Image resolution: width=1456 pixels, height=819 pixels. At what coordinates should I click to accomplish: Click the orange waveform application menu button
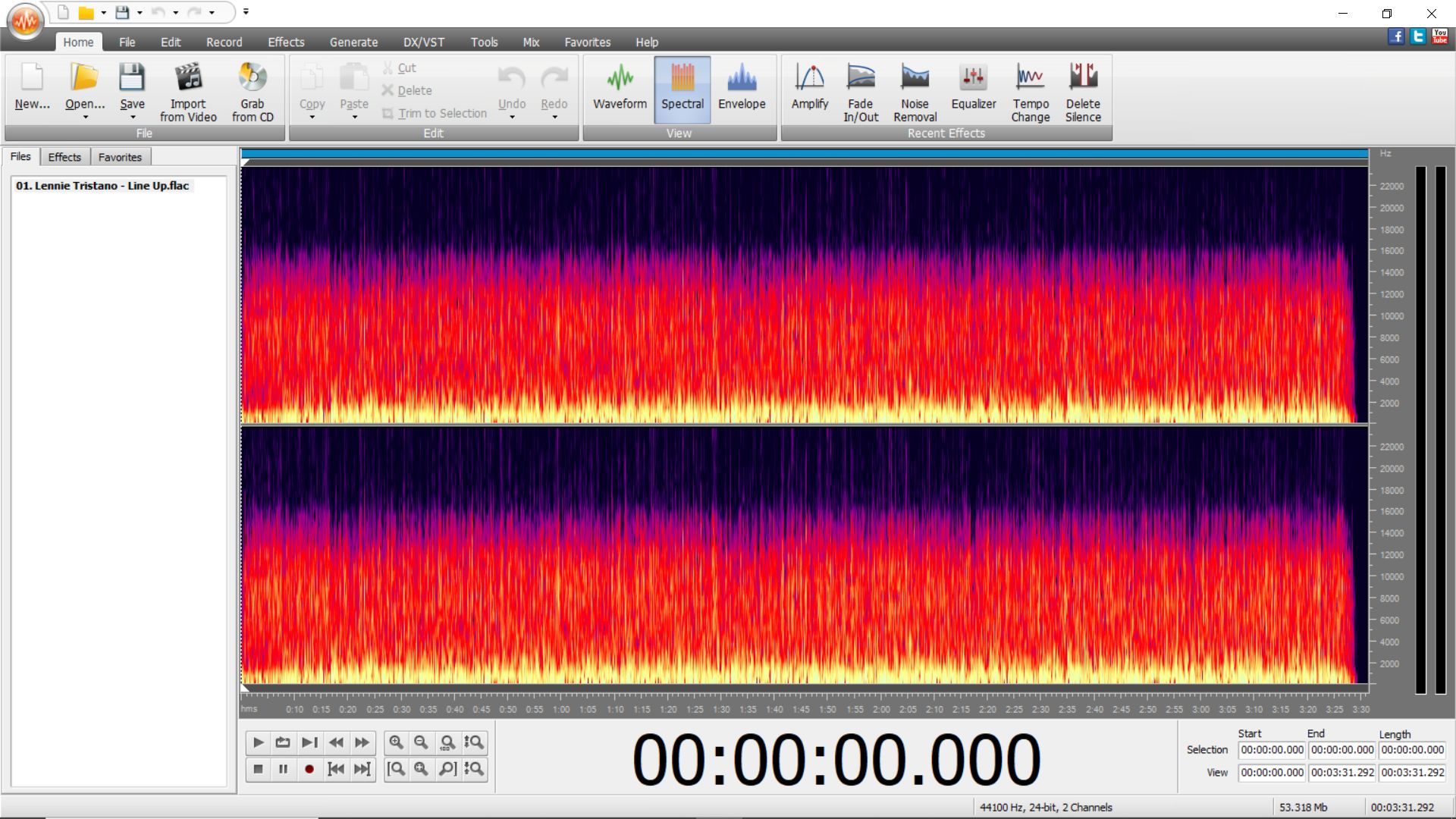27,21
